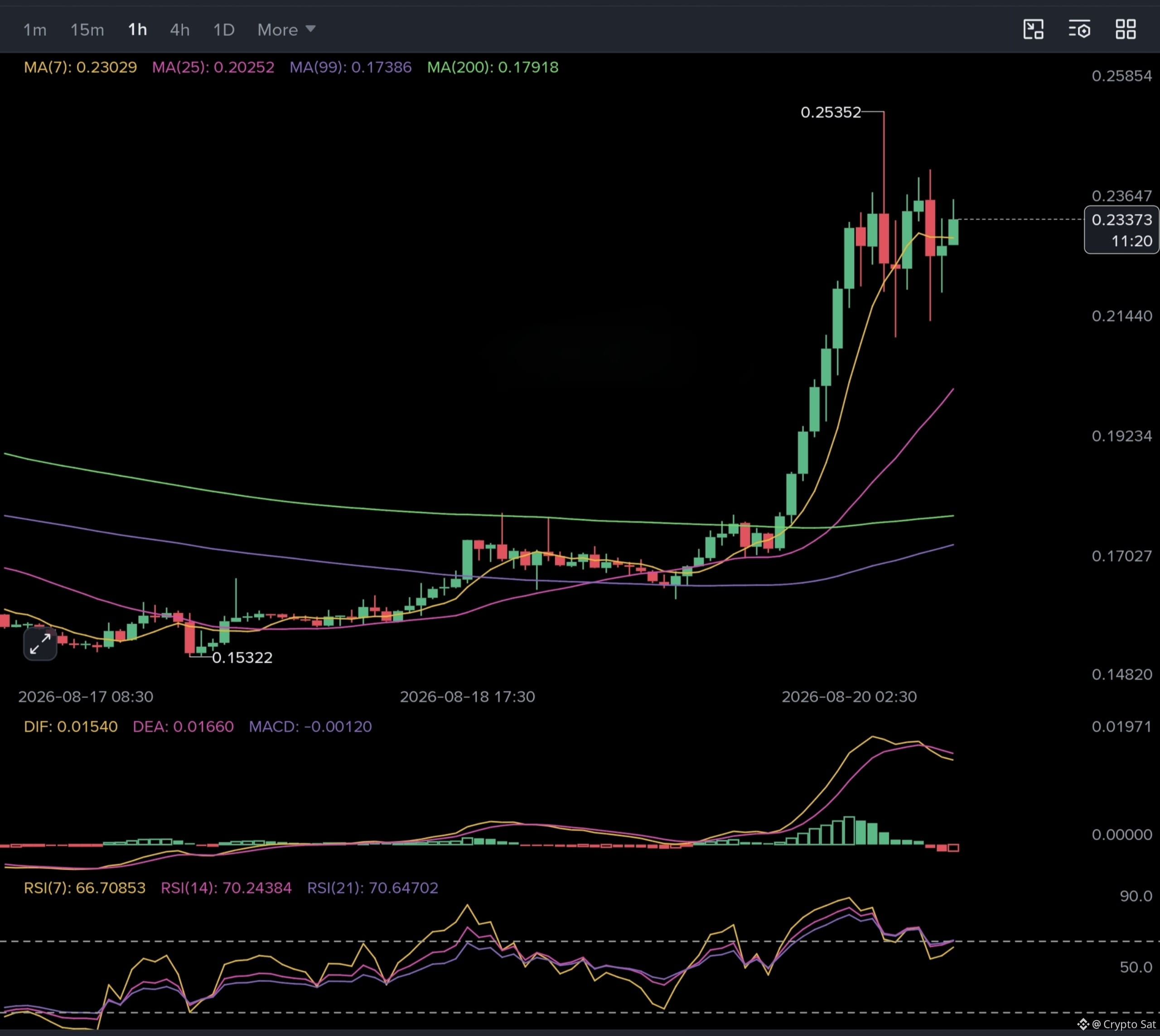Click the current price tag 0.23373

(x=1122, y=220)
